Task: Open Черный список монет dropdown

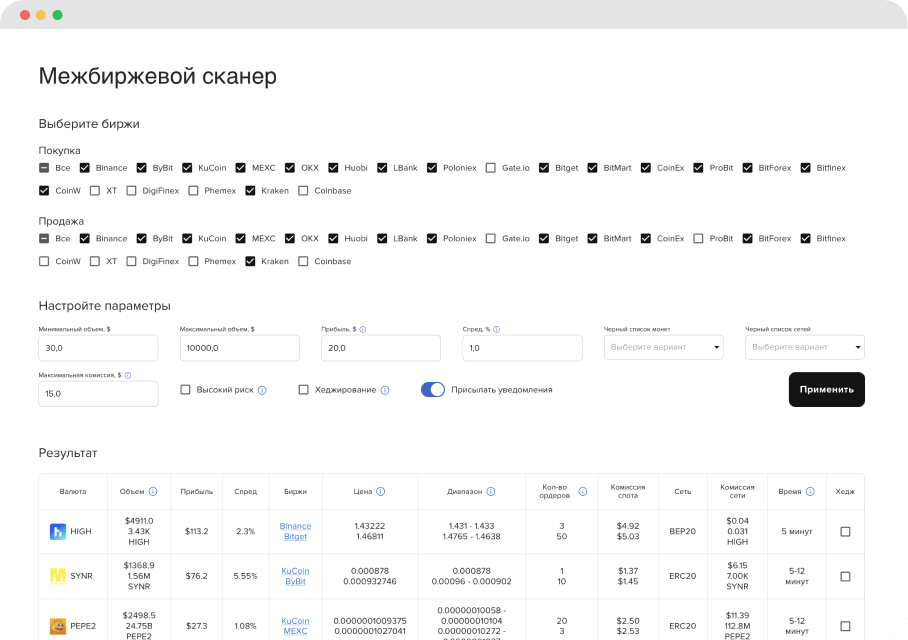Action: coord(664,347)
